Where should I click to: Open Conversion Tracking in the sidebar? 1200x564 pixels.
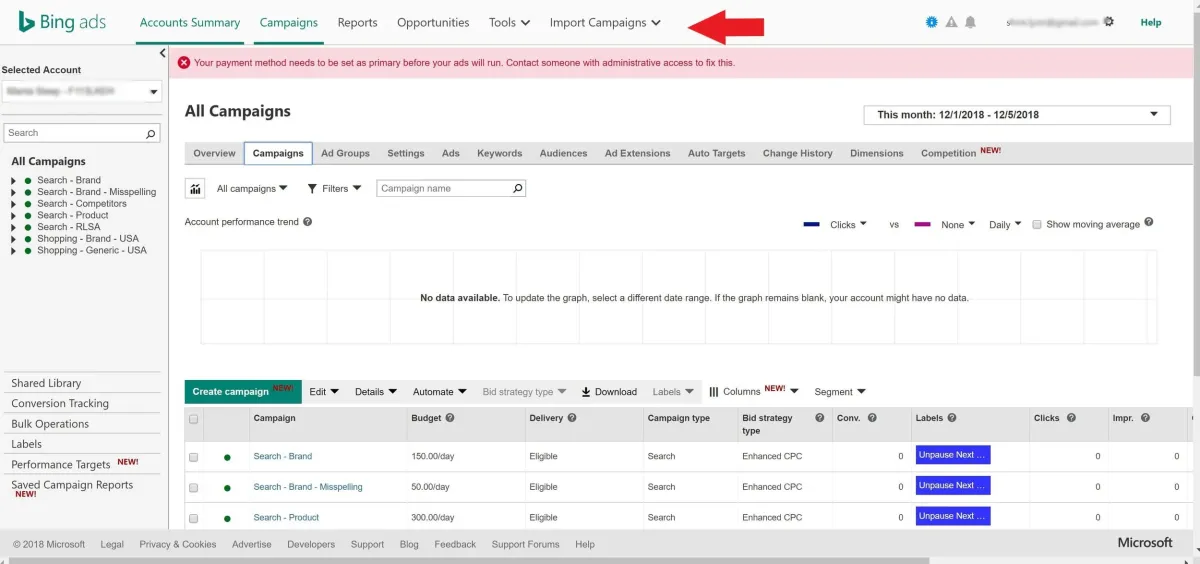(60, 404)
